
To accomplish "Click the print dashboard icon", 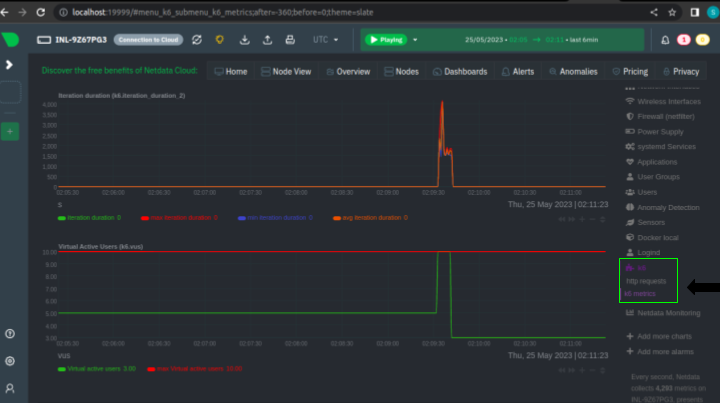I will coord(290,40).
